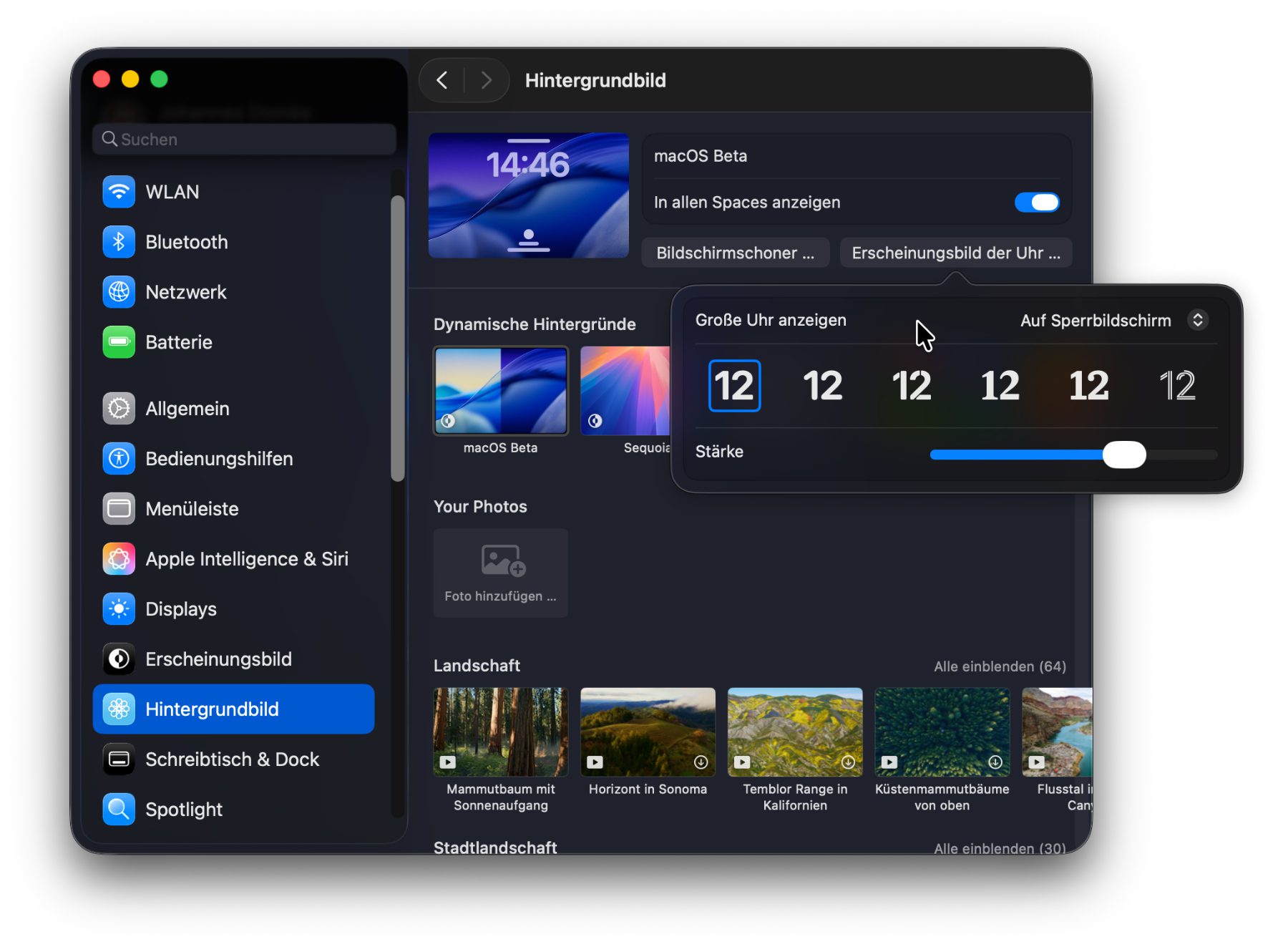
Task: Open Schreibtisch & Dock settings pane
Action: [232, 759]
